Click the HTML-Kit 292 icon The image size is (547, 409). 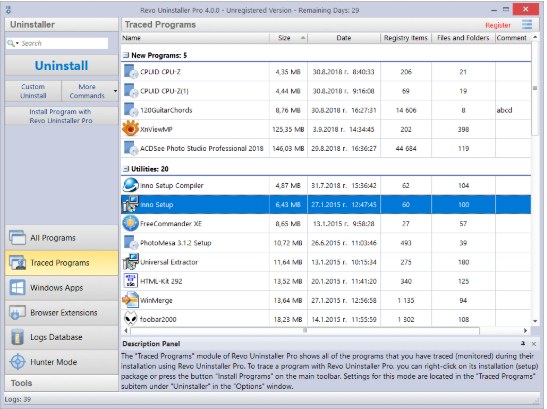click(x=130, y=281)
